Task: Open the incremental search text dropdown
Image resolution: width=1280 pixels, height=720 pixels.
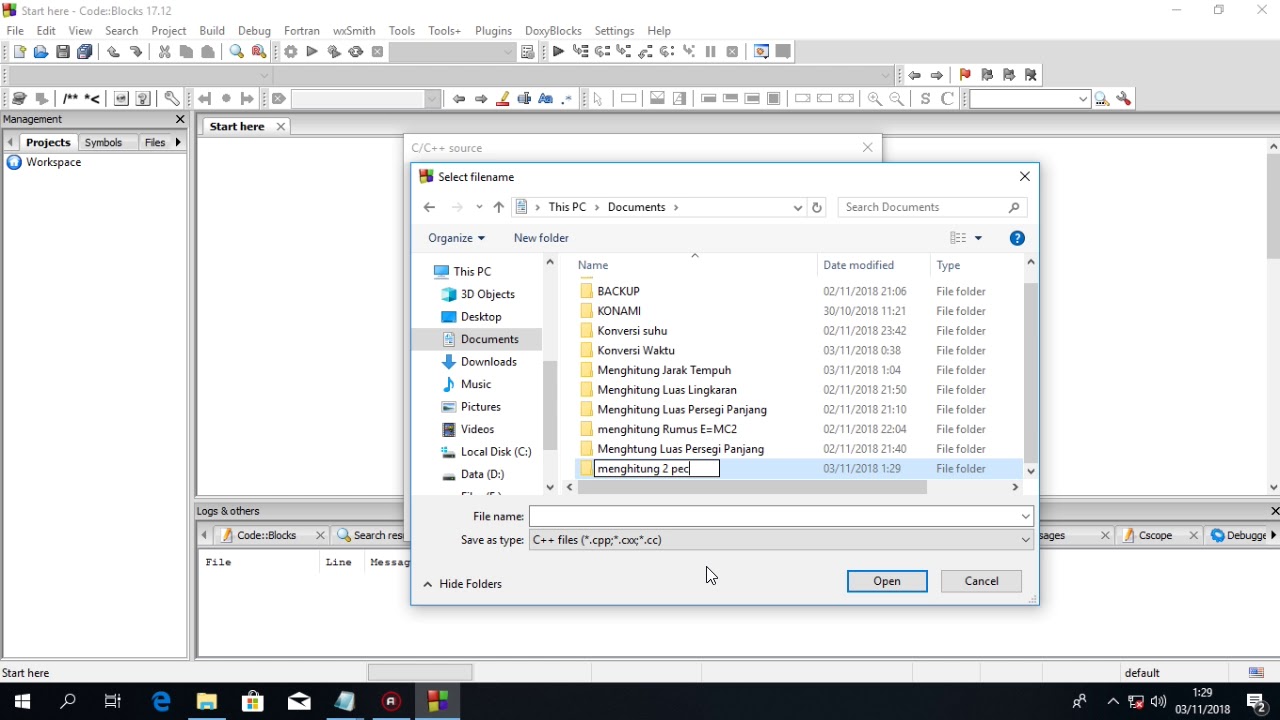Action: coord(432,99)
